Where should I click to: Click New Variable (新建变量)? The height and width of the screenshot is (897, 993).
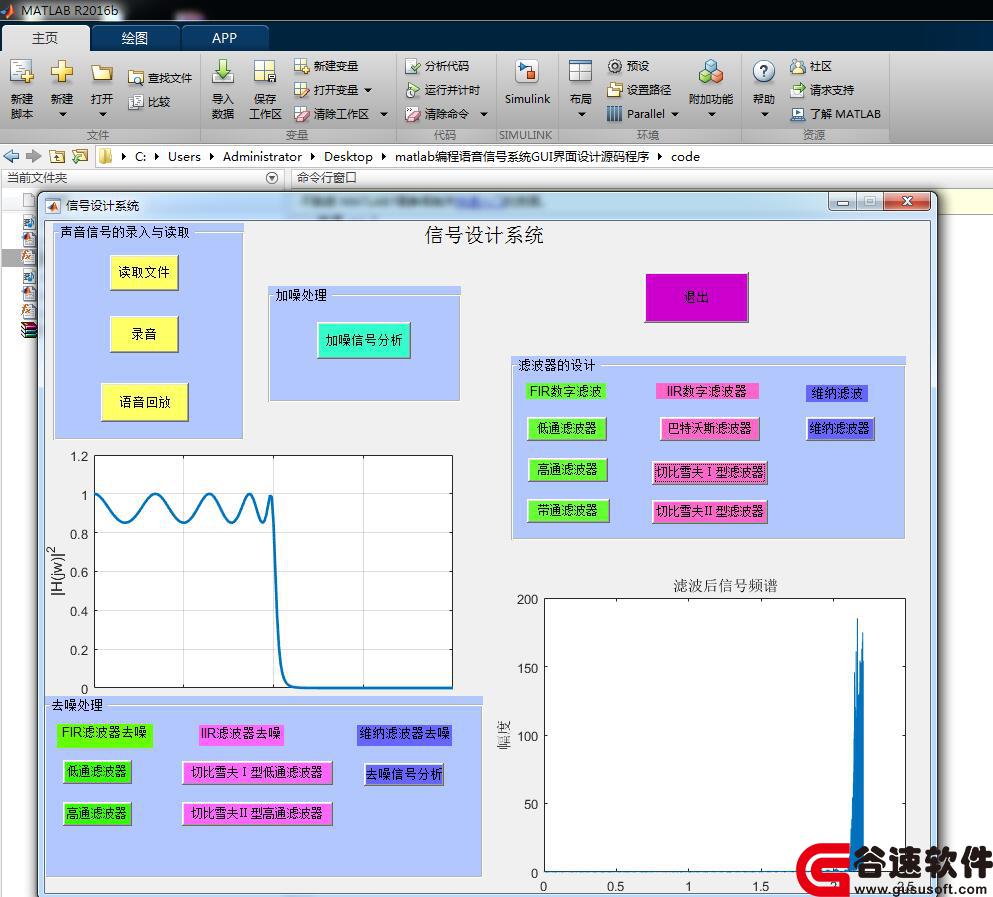pyautogui.click(x=326, y=65)
